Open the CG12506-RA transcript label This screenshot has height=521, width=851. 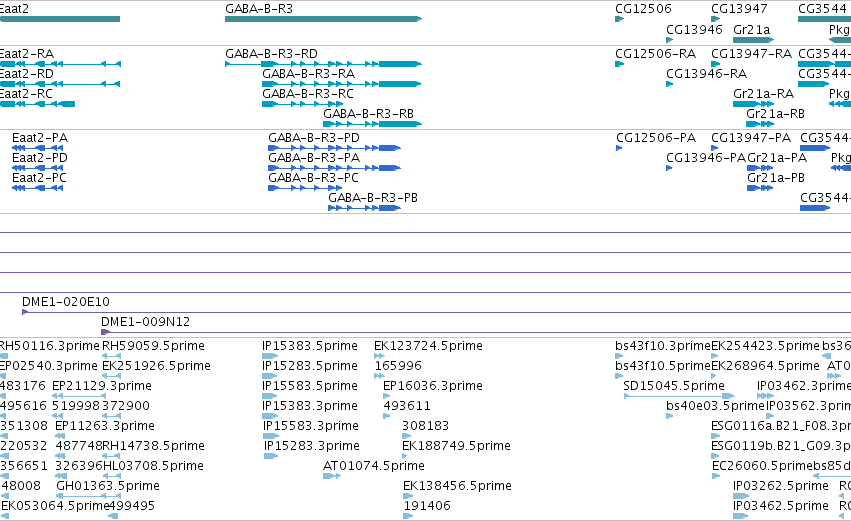[x=656, y=54]
